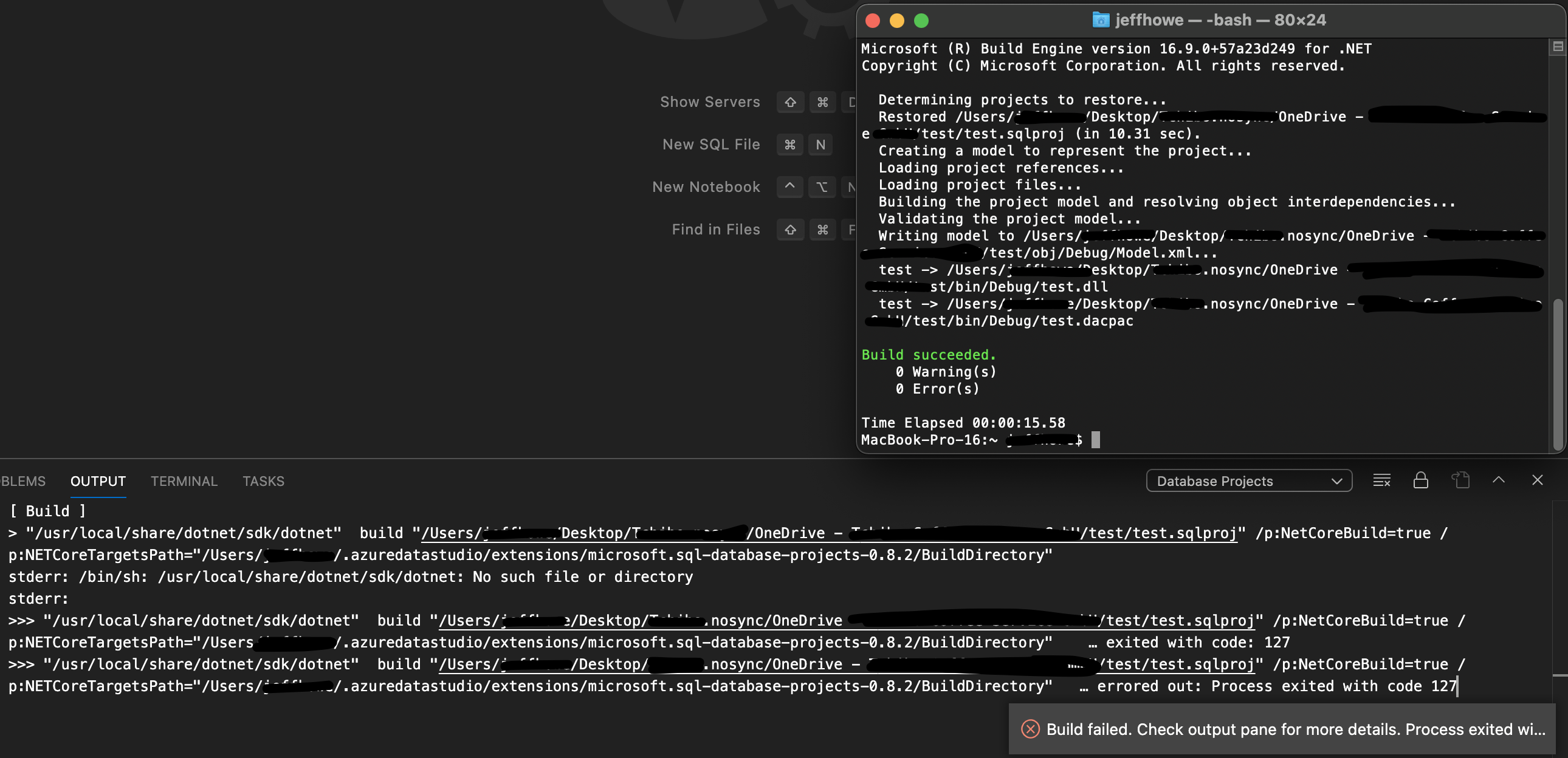The image size is (1568, 758).
Task: Open the partially visible PROBLEMS tab
Action: click(22, 481)
